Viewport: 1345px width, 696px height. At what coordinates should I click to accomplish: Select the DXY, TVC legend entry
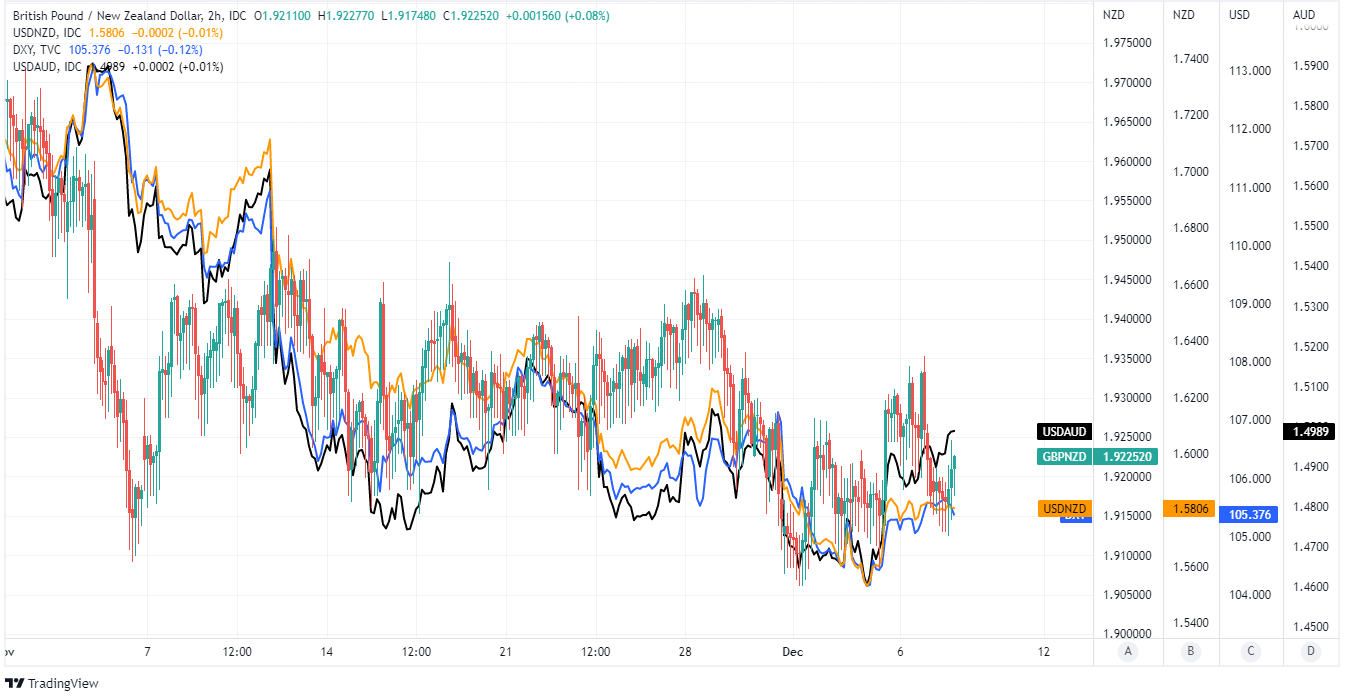click(37, 50)
